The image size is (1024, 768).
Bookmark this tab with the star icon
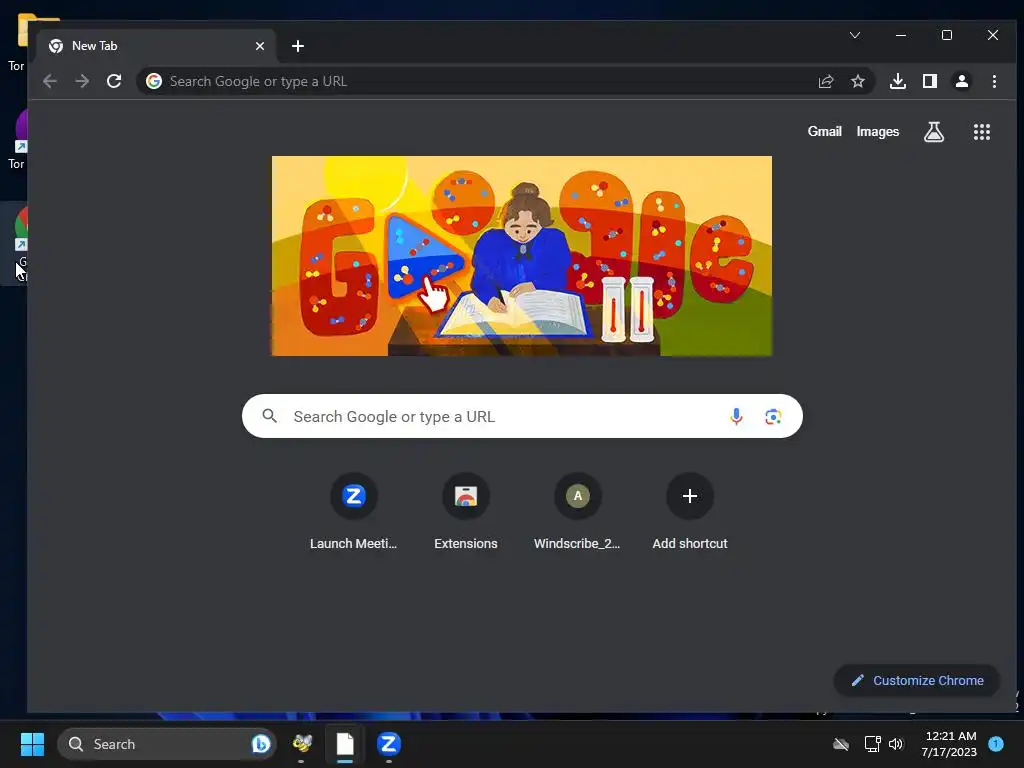[x=857, y=81]
